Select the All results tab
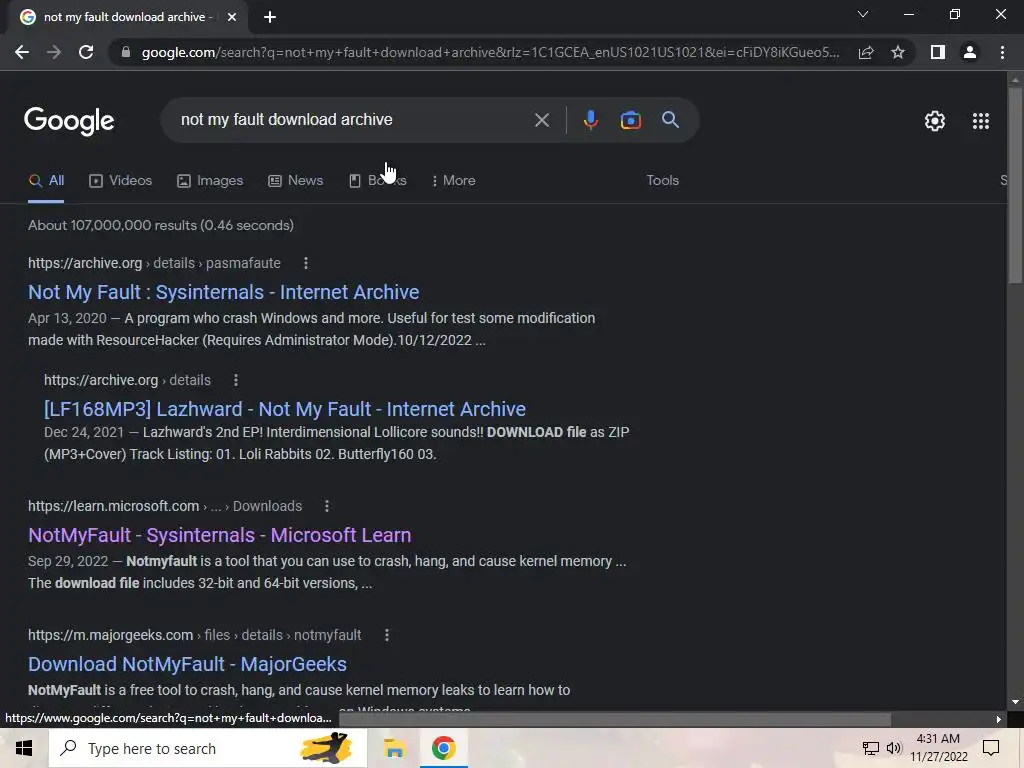1024x768 pixels. point(46,181)
